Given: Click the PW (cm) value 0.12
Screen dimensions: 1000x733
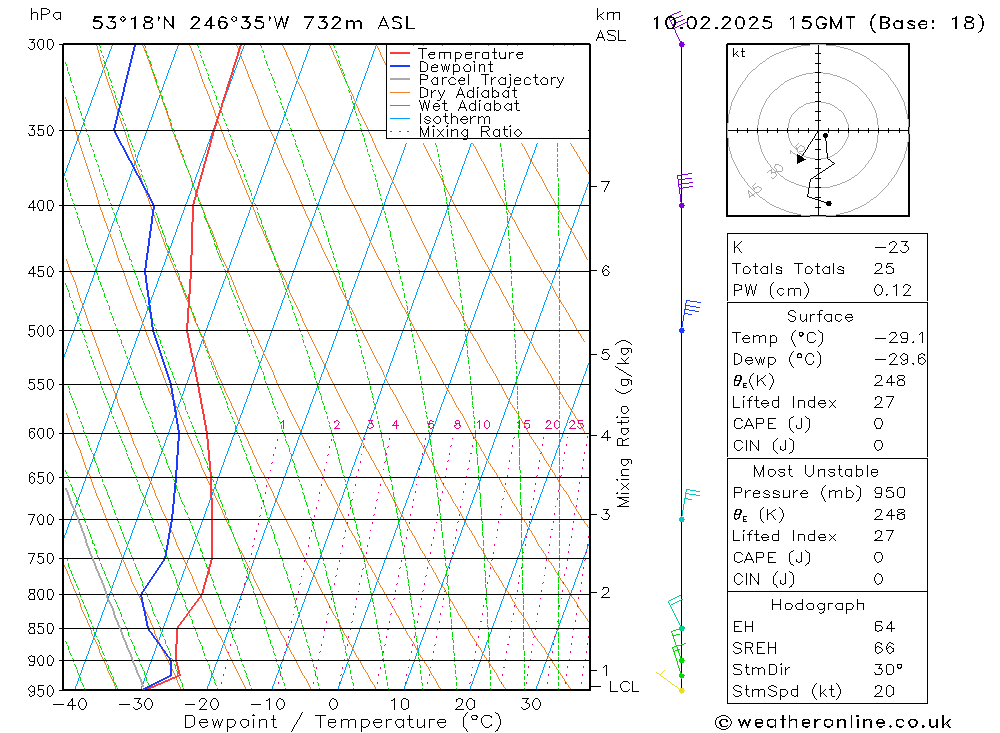Looking at the screenshot, I should (893, 290).
